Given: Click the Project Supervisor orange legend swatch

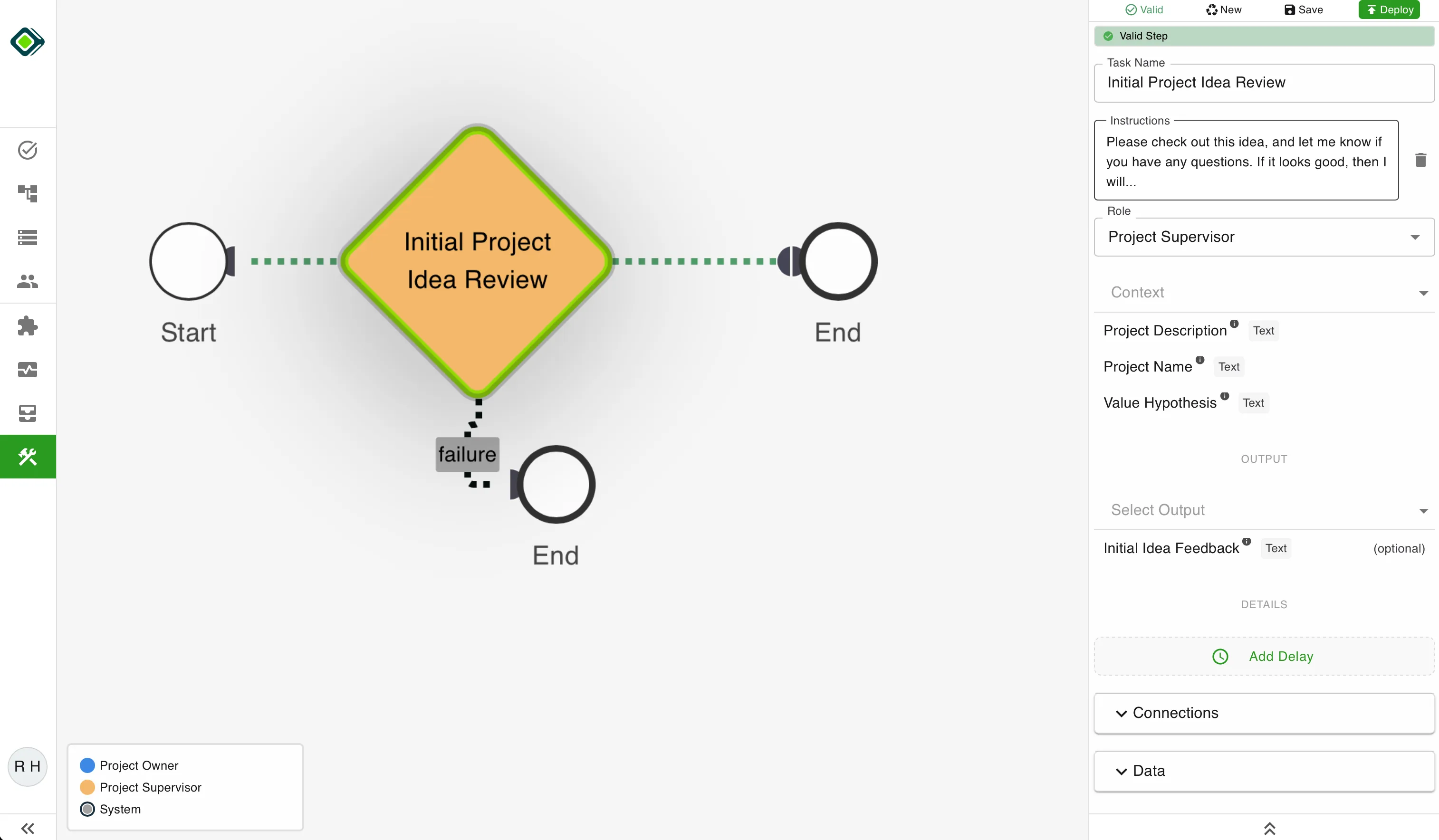Looking at the screenshot, I should (x=87, y=787).
